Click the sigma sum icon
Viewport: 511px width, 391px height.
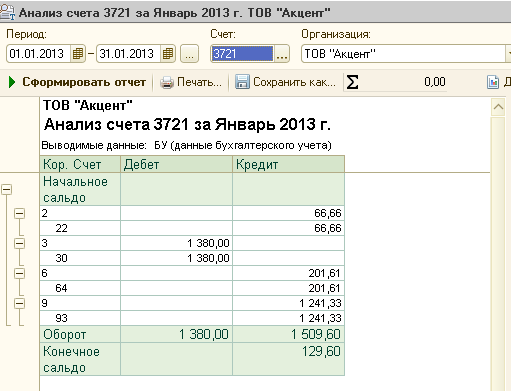pos(352,82)
